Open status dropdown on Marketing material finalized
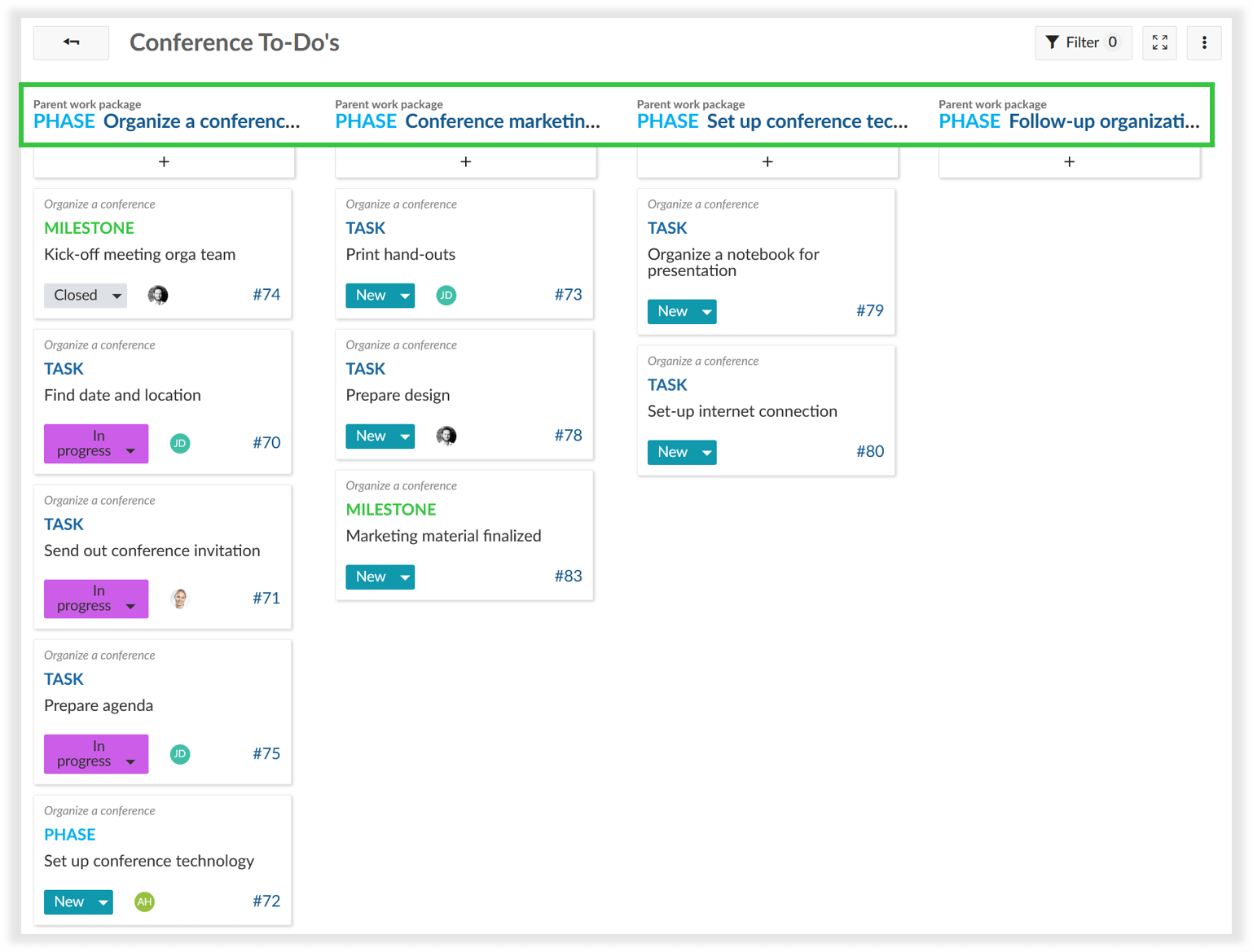Screen dimensions: 1253x952 [x=380, y=577]
